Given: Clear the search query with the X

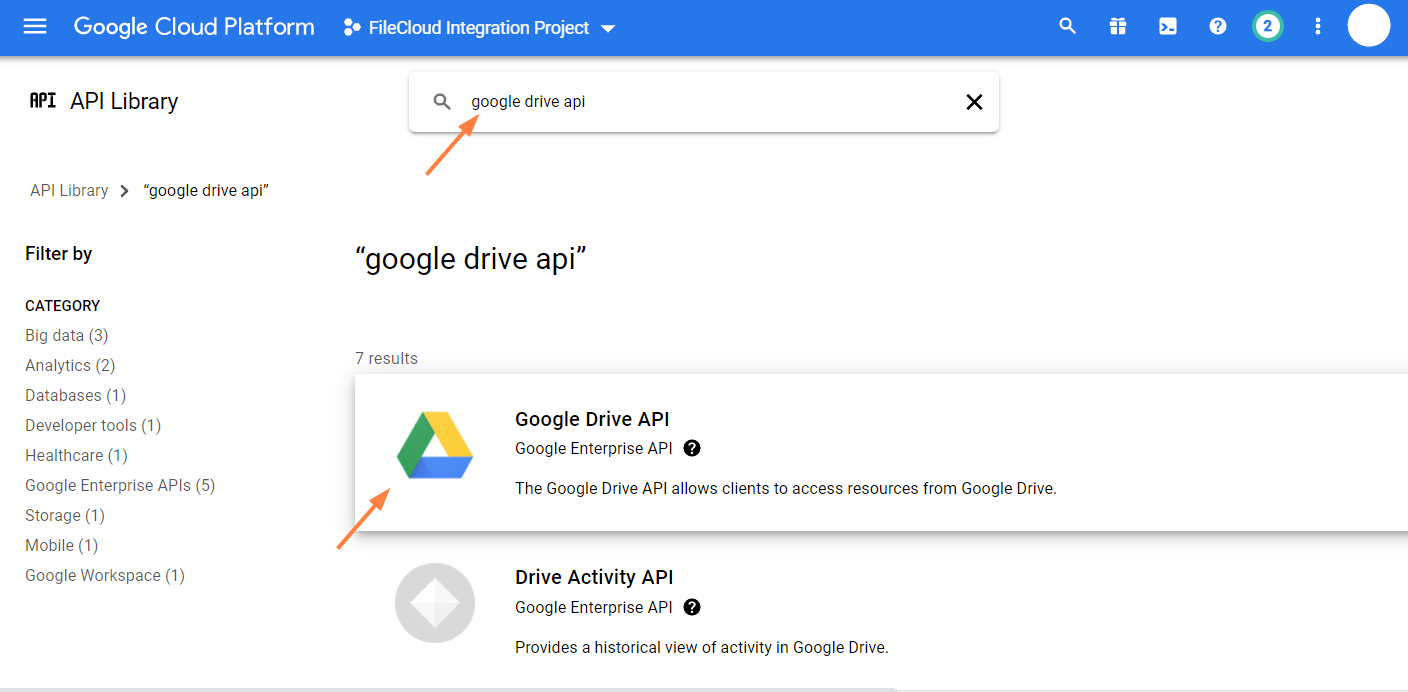Looking at the screenshot, I should click(974, 101).
